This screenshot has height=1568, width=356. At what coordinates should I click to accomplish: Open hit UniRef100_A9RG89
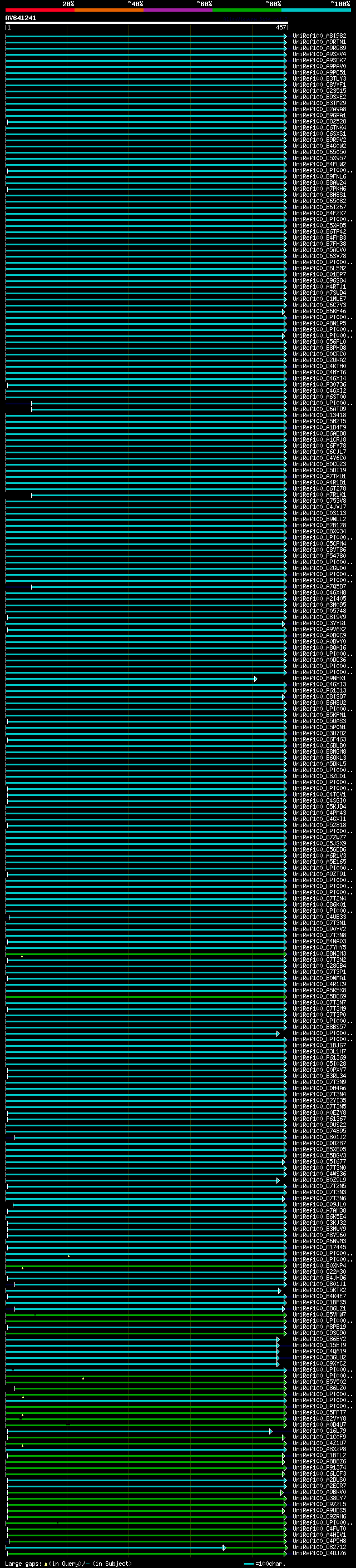pyautogui.click(x=319, y=48)
